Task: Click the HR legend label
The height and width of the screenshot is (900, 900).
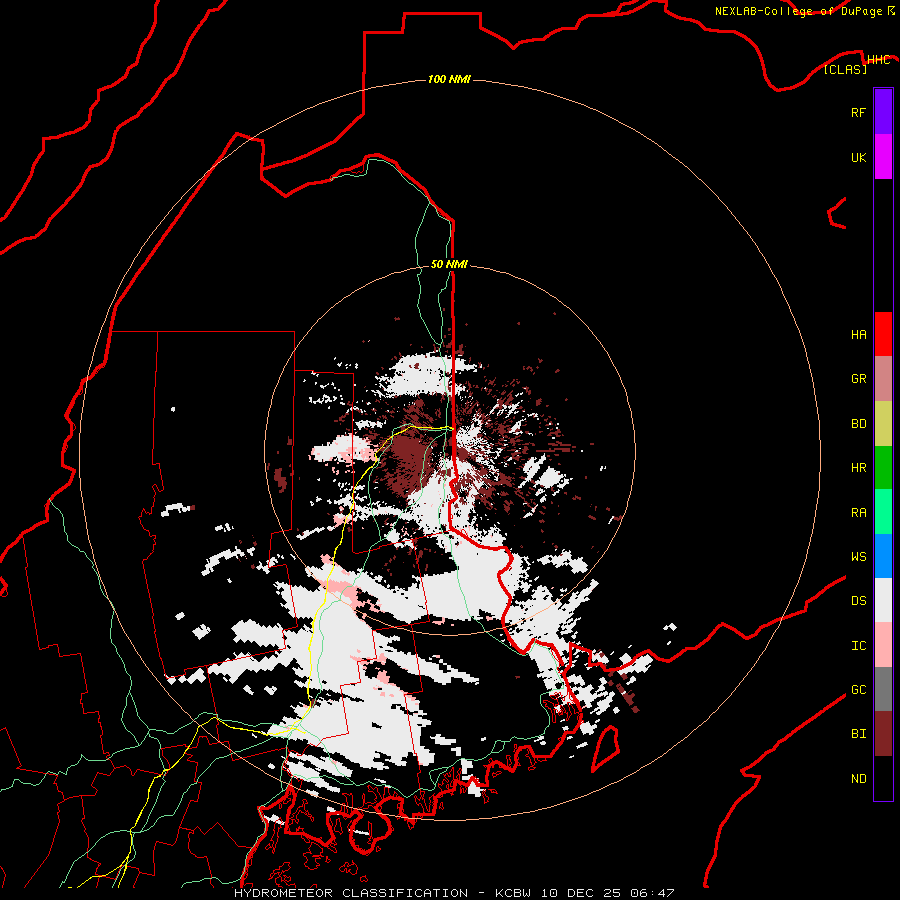Action: click(858, 468)
